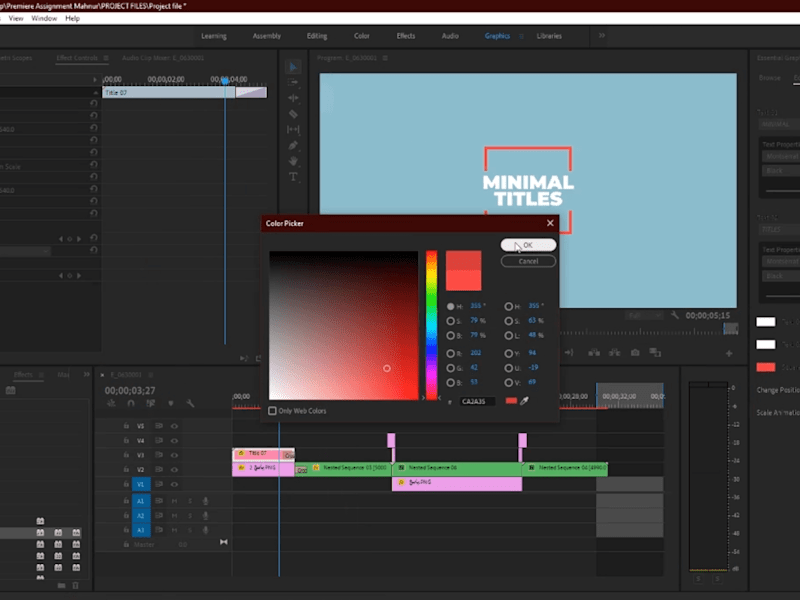Image resolution: width=800 pixels, height=600 pixels.
Task: Open Timeline Display Settings wrench
Action: [190, 403]
